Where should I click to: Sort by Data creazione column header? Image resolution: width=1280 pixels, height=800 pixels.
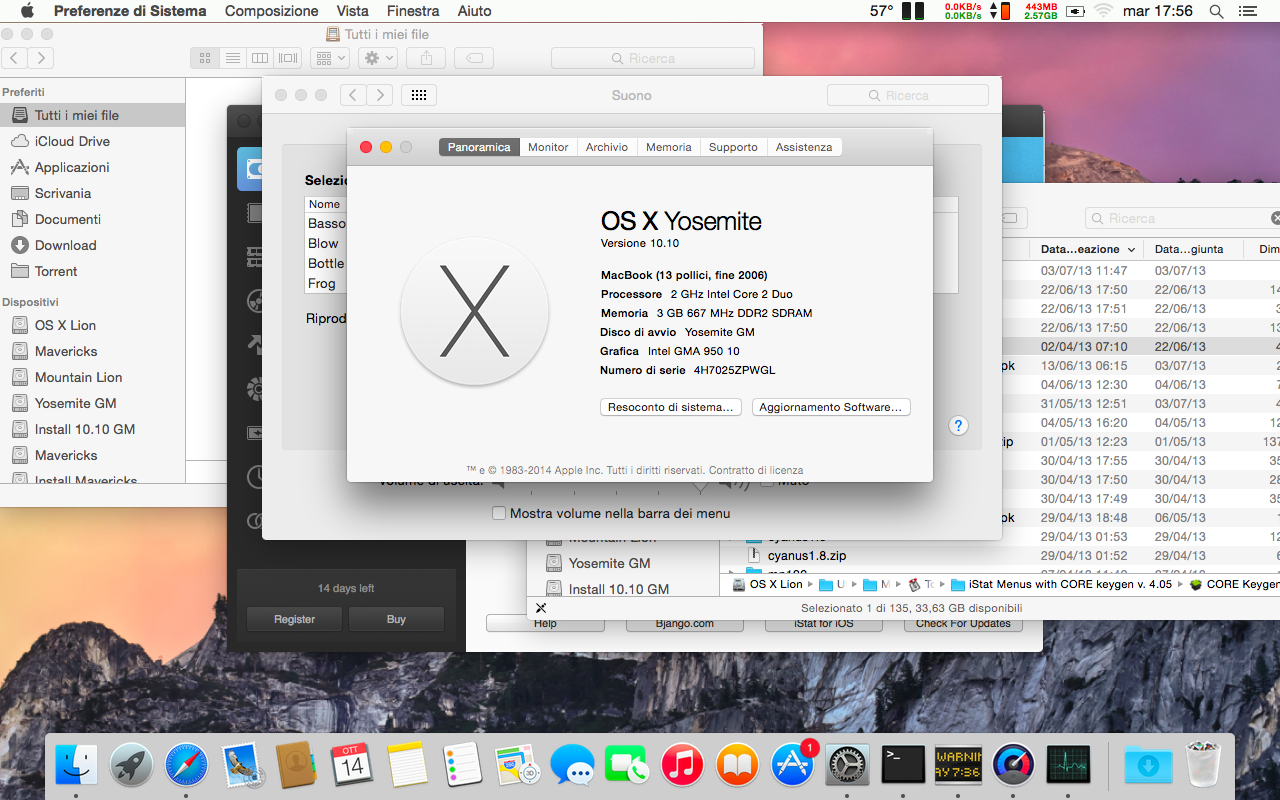(1087, 249)
